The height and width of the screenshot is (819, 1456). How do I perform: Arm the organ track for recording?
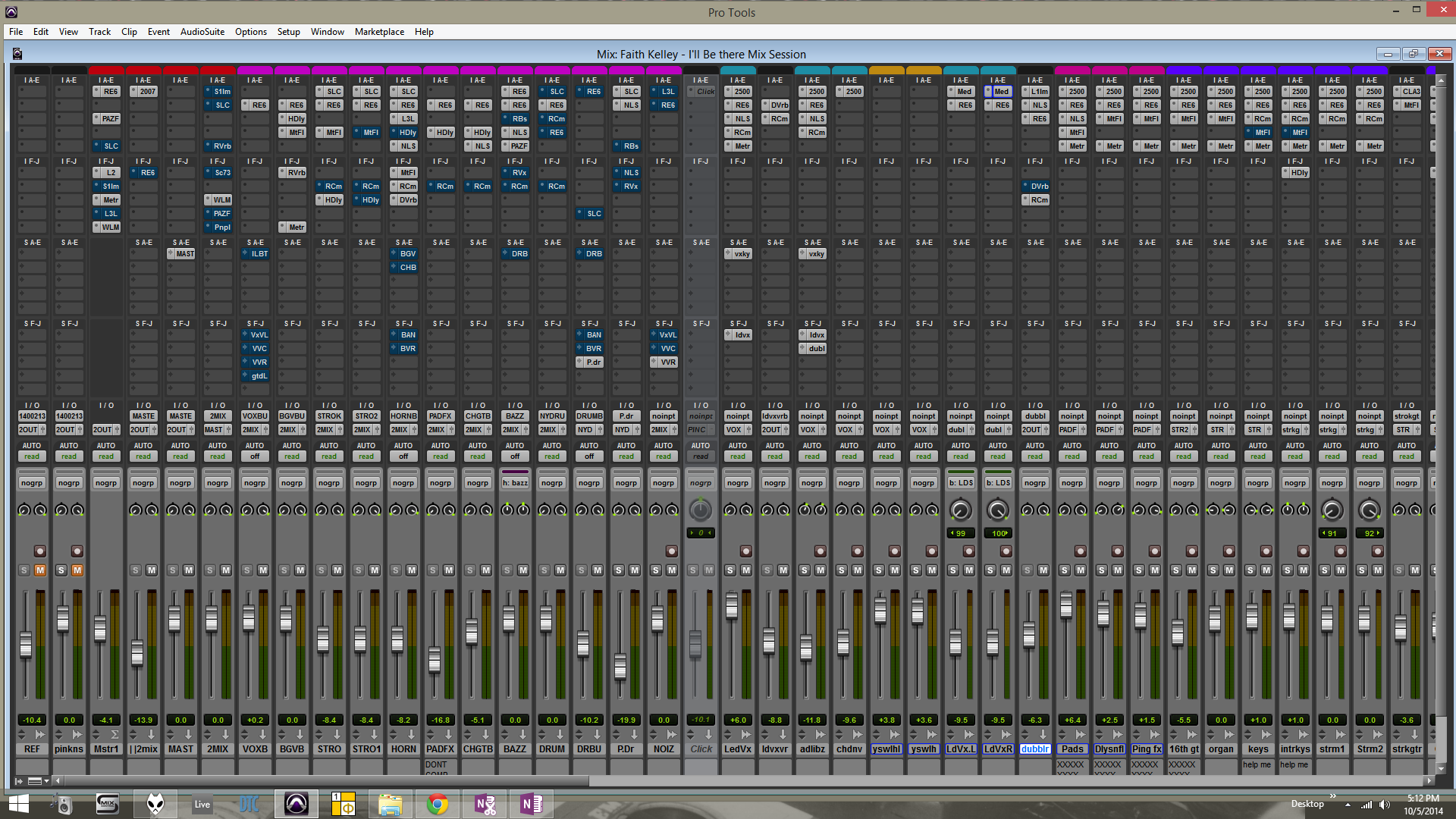pos(1229,551)
